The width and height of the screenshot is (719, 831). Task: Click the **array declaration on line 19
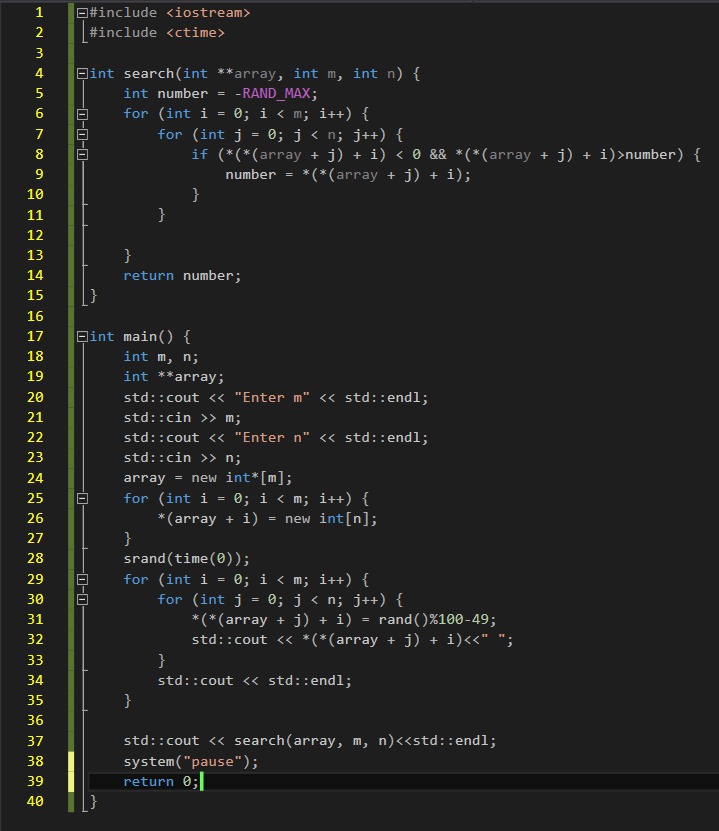pyautogui.click(x=191, y=377)
